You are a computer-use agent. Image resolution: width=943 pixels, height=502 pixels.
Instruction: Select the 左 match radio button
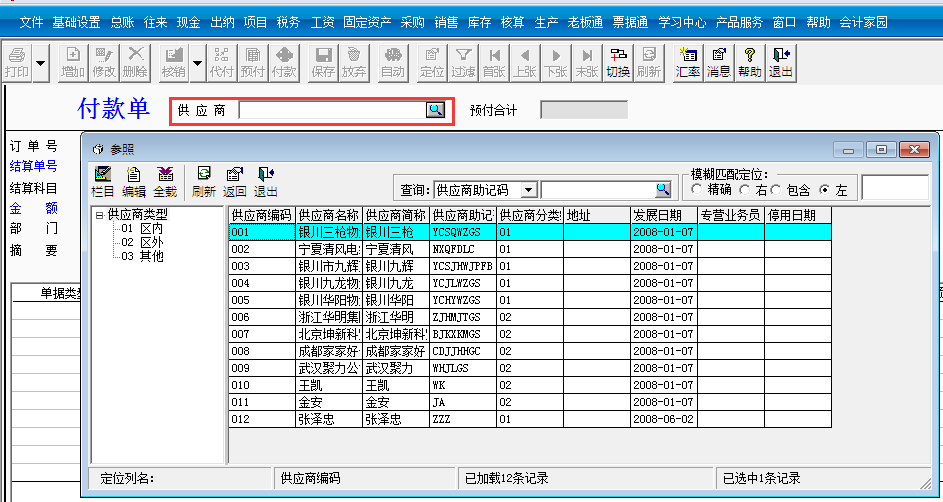(x=825, y=190)
